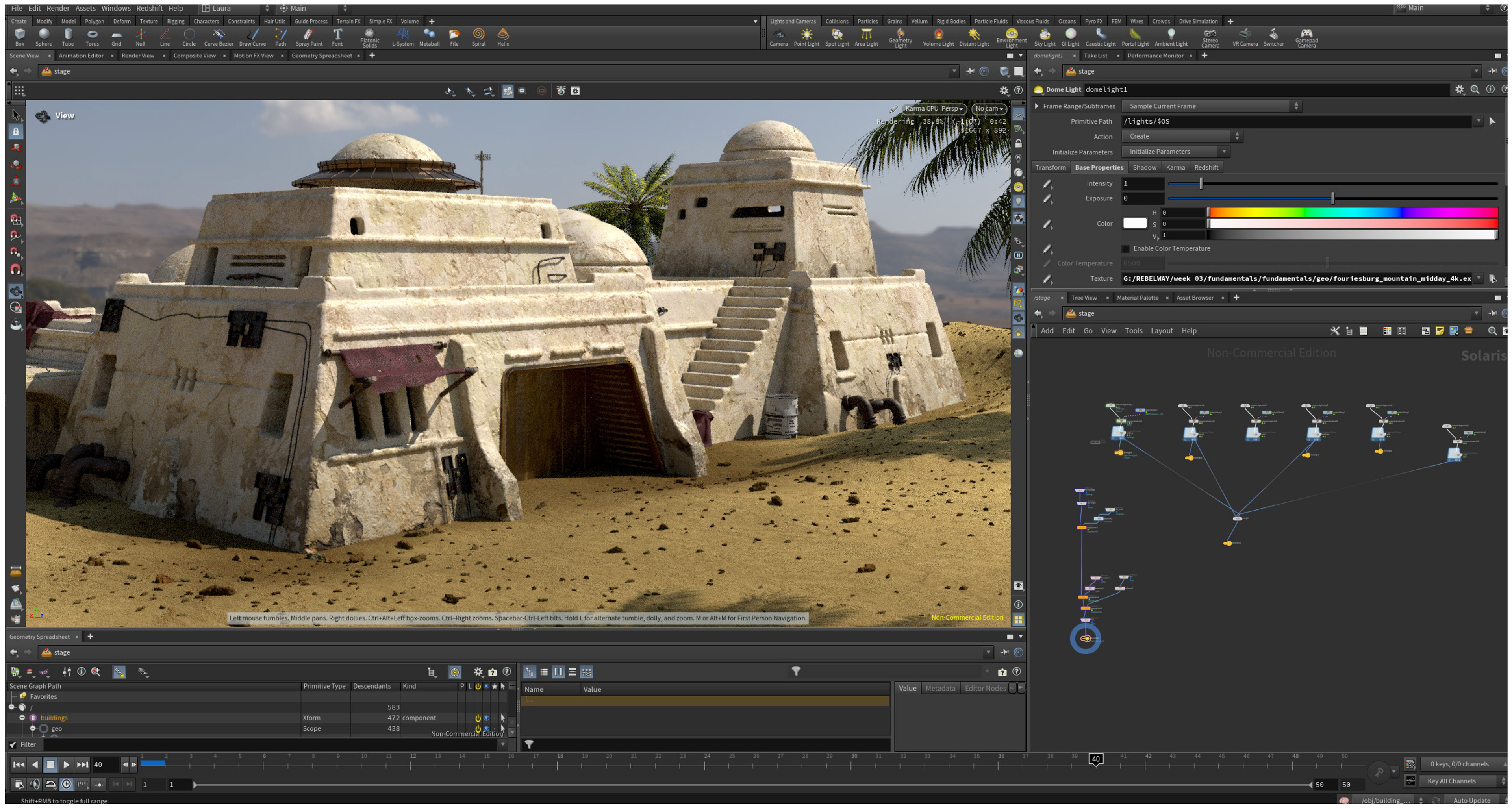Open Layout menu in network editor
Image resolution: width=1512 pixels, height=809 pixels.
coord(1161,331)
